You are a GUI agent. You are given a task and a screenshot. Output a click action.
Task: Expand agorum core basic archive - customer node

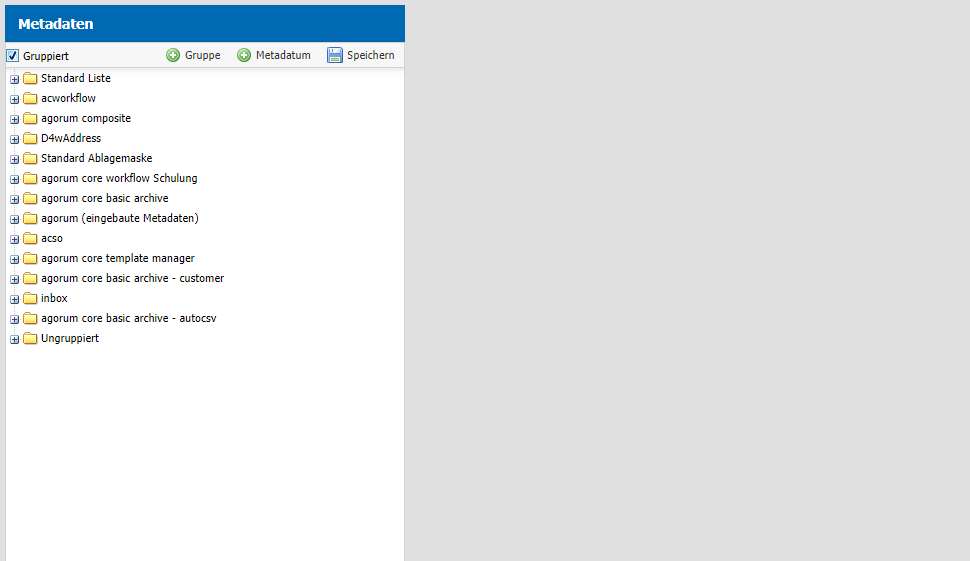15,279
